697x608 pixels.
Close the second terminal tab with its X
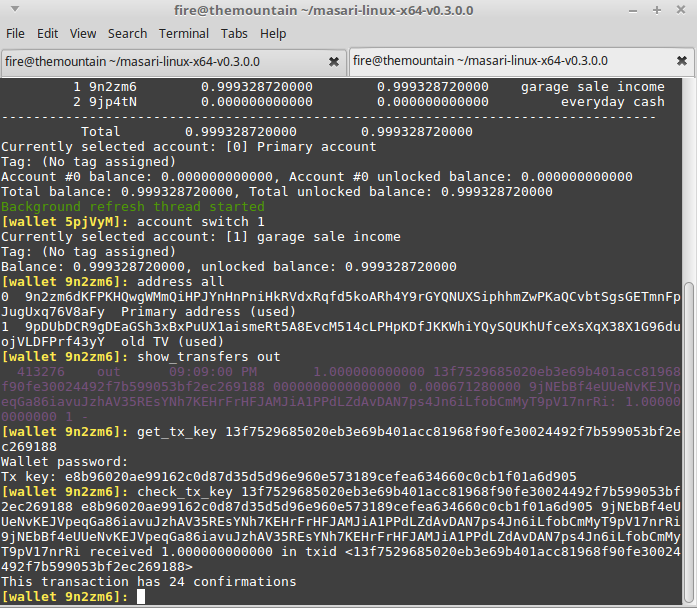(x=681, y=61)
